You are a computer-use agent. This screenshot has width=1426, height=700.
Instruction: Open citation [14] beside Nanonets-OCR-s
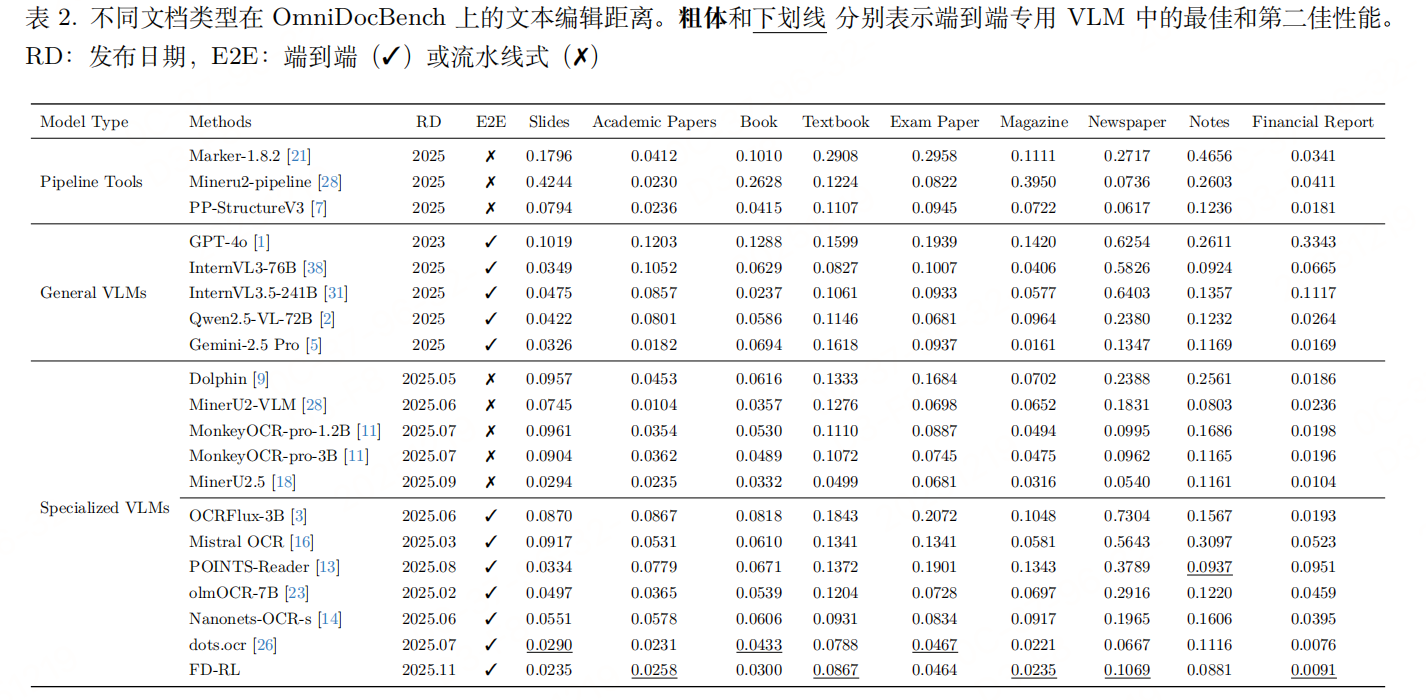pyautogui.click(x=329, y=619)
